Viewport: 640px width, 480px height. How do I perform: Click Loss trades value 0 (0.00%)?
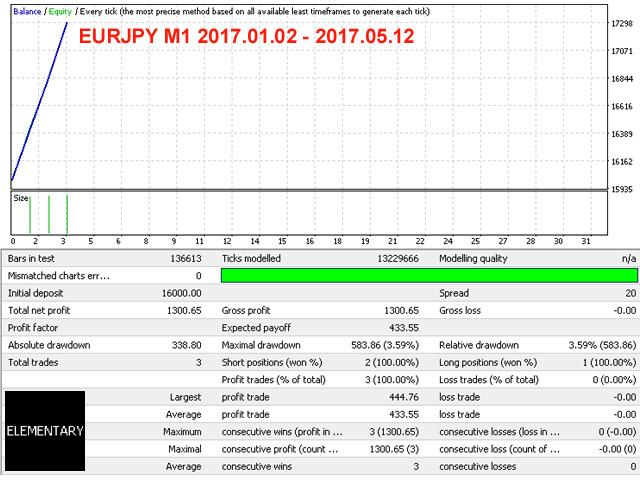tap(614, 380)
